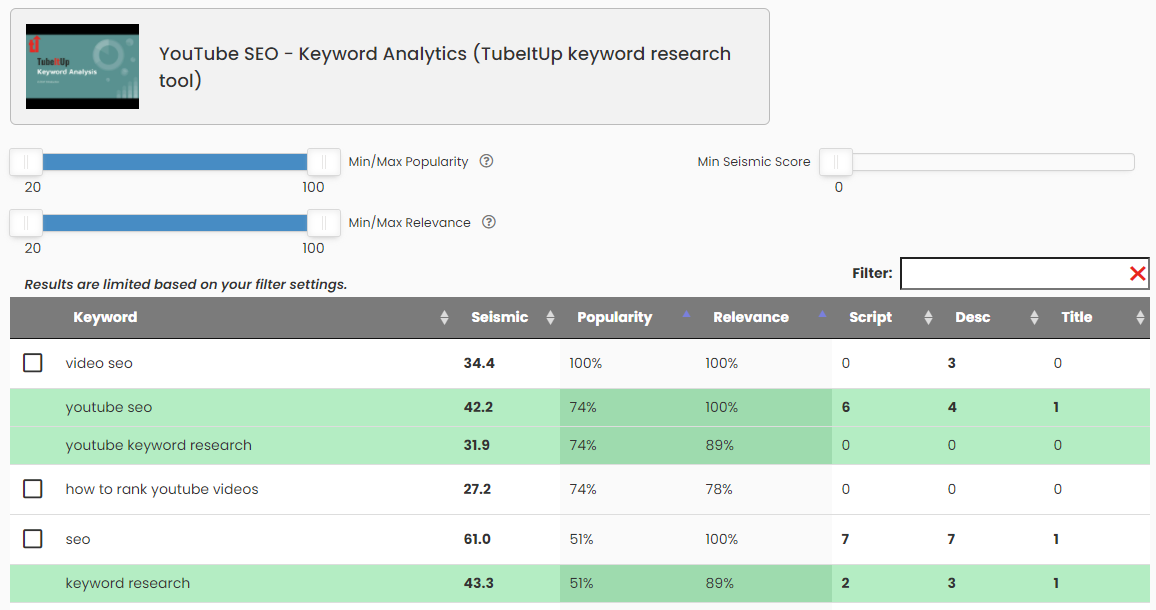1156x610 pixels.
Task: Click the 27.2 seismic score value
Action: [477, 489]
